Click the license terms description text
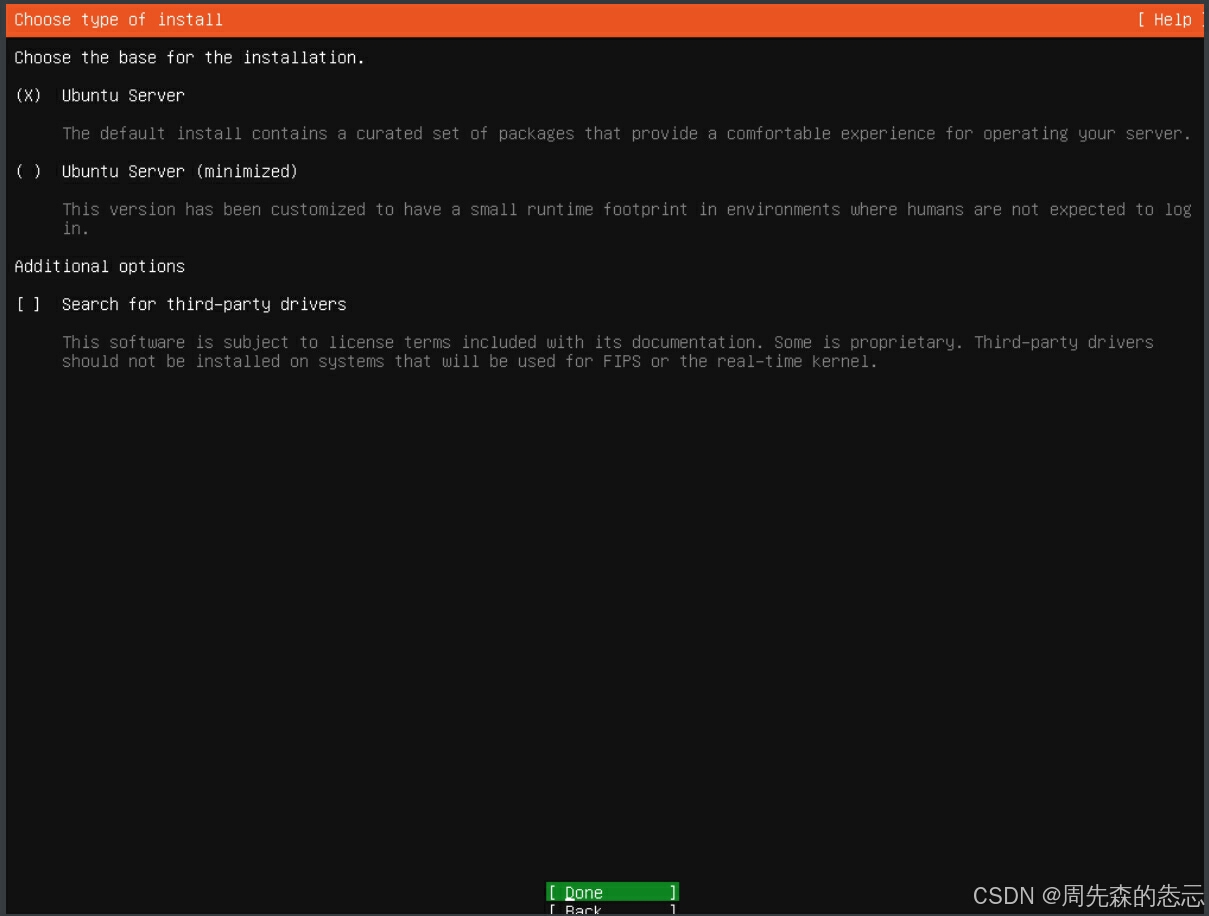Image resolution: width=1209 pixels, height=916 pixels. 608,352
